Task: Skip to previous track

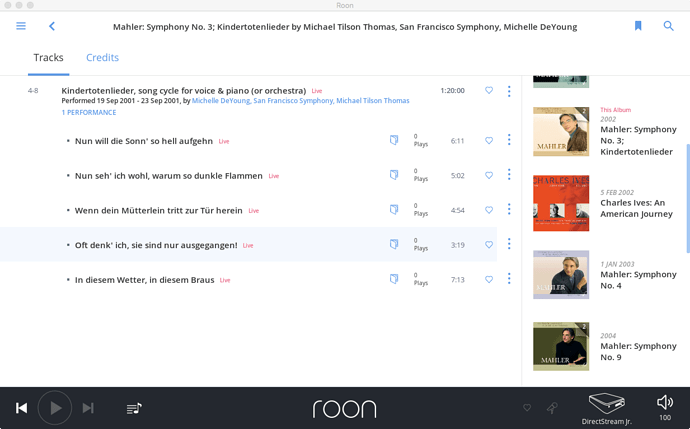Action: (22, 408)
